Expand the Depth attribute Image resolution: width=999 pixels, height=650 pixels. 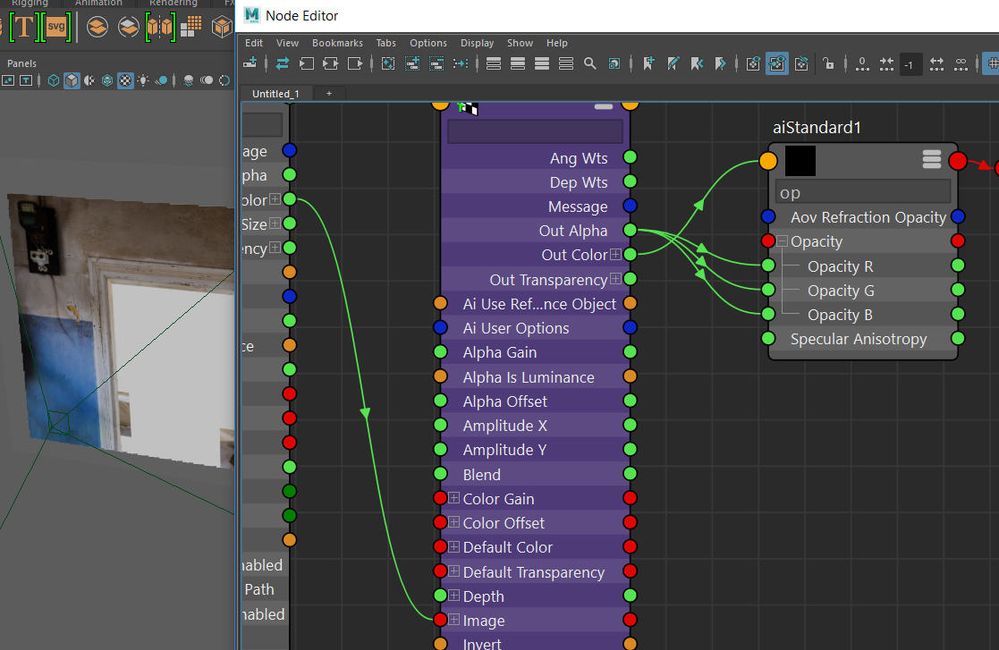(454, 595)
